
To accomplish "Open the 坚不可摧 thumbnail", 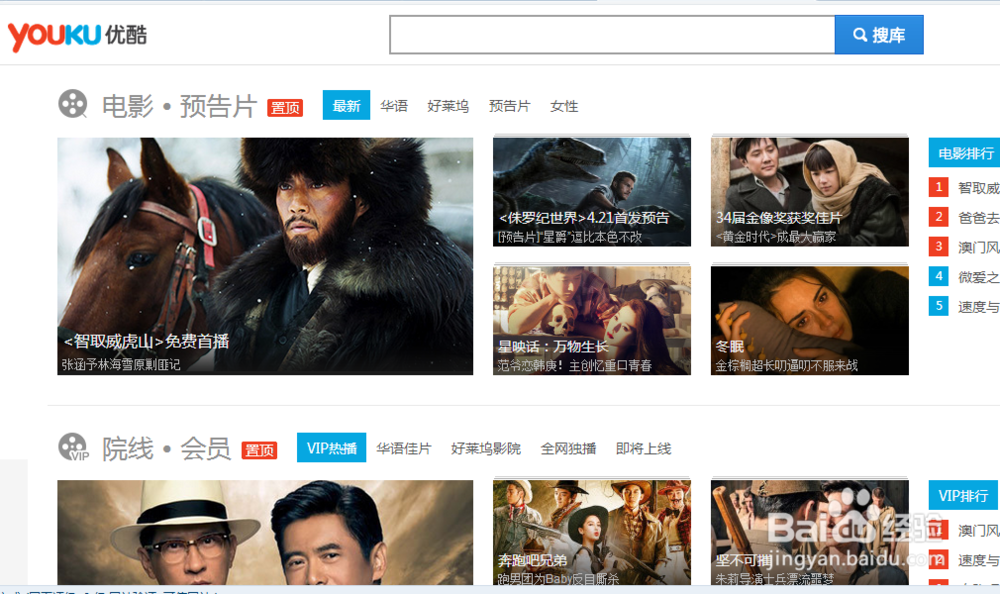I will (x=810, y=533).
